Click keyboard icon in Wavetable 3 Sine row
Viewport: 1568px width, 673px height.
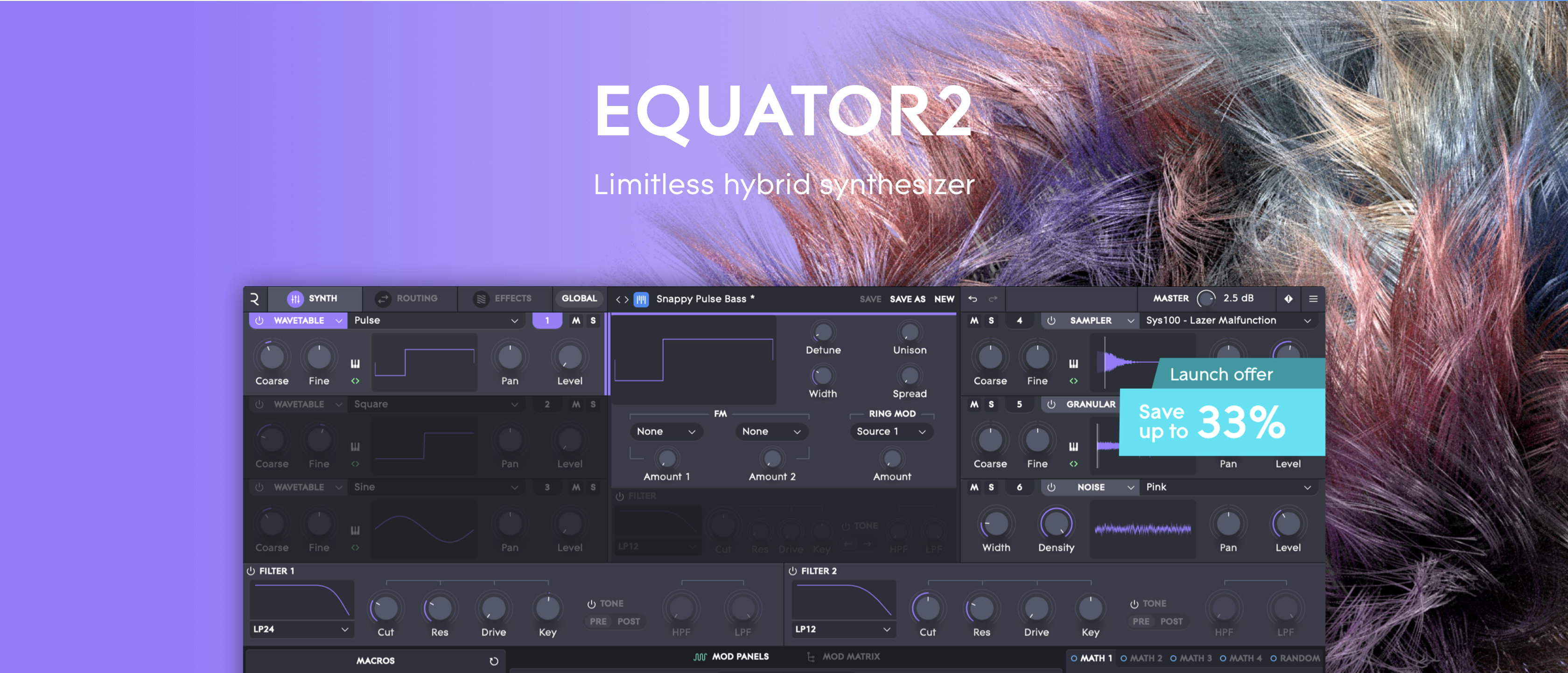pyautogui.click(x=355, y=530)
